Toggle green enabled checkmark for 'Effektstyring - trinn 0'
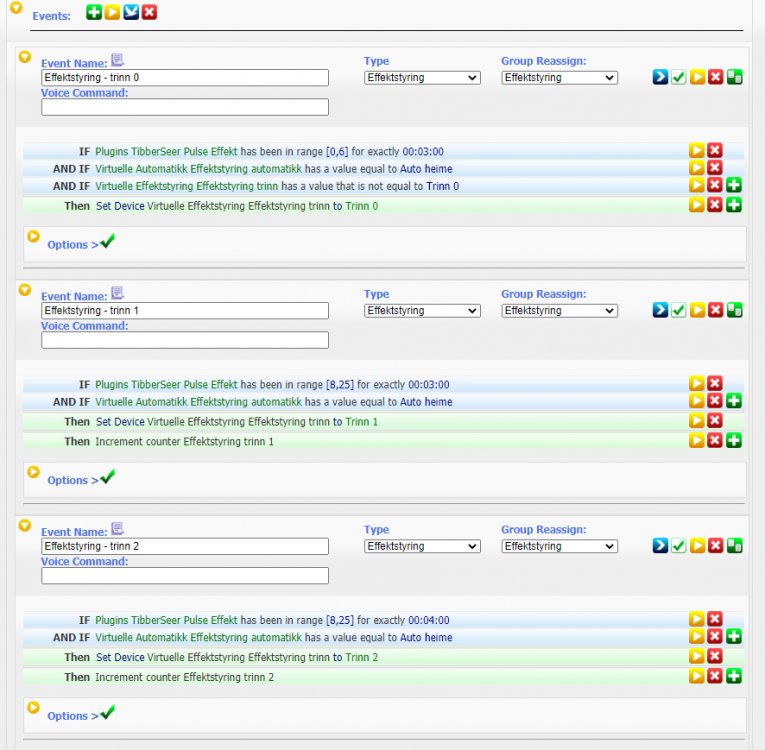The width and height of the screenshot is (765, 750). (679, 77)
